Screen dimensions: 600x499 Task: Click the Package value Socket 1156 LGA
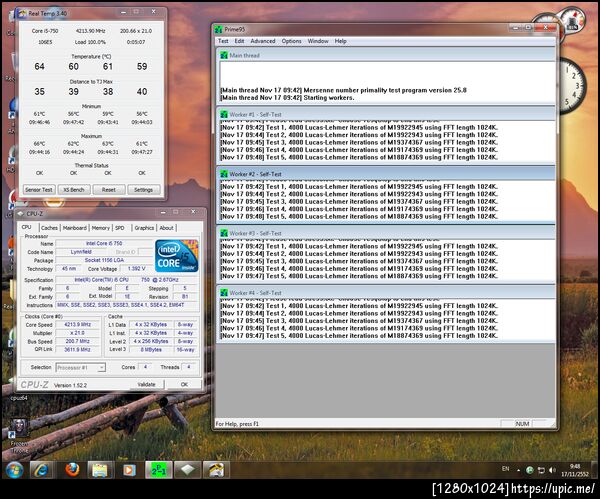[x=104, y=260]
